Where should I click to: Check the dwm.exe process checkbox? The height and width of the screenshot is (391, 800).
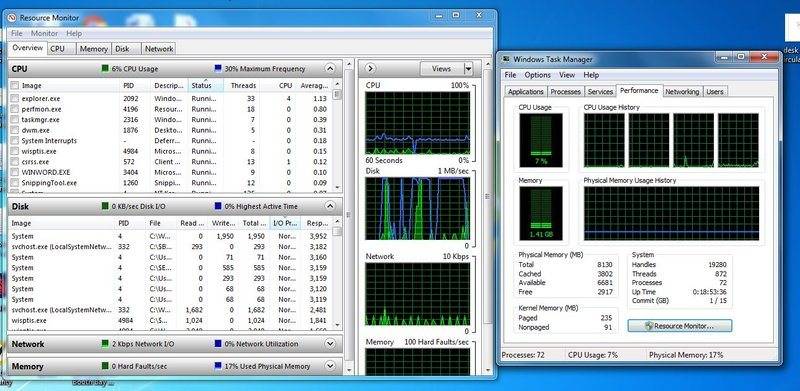pos(15,130)
